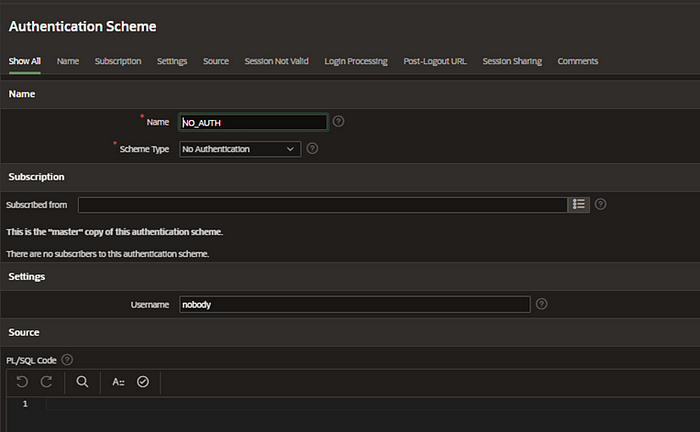Click the Username field label
700x432 pixels.
click(x=150, y=305)
